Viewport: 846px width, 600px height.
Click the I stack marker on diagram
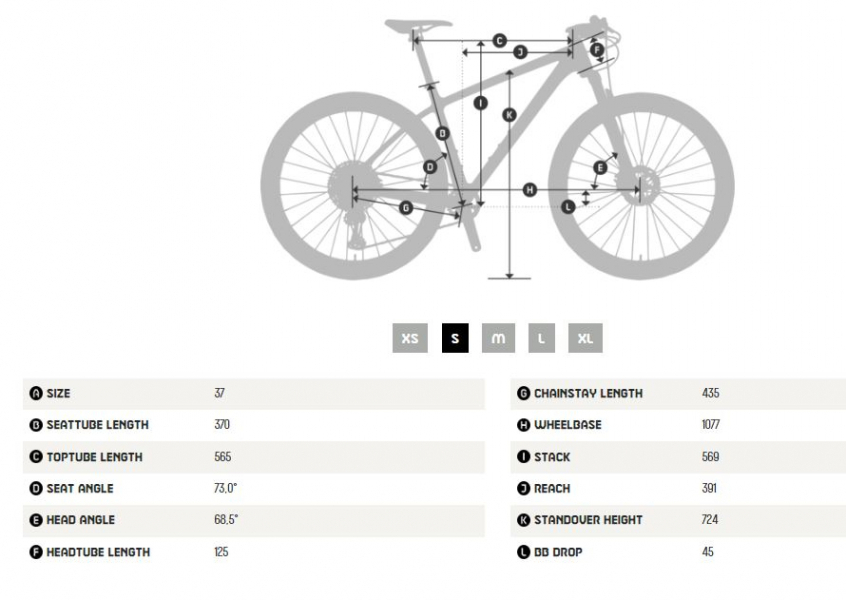tap(480, 102)
